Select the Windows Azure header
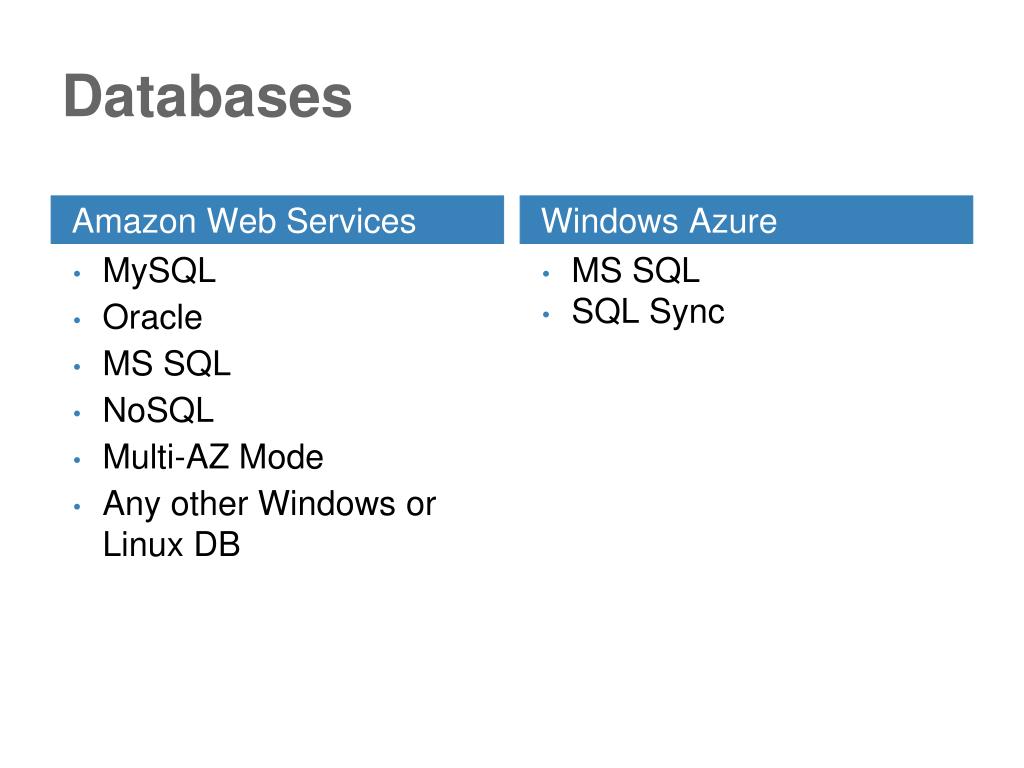This screenshot has width=1024, height=768. click(746, 219)
